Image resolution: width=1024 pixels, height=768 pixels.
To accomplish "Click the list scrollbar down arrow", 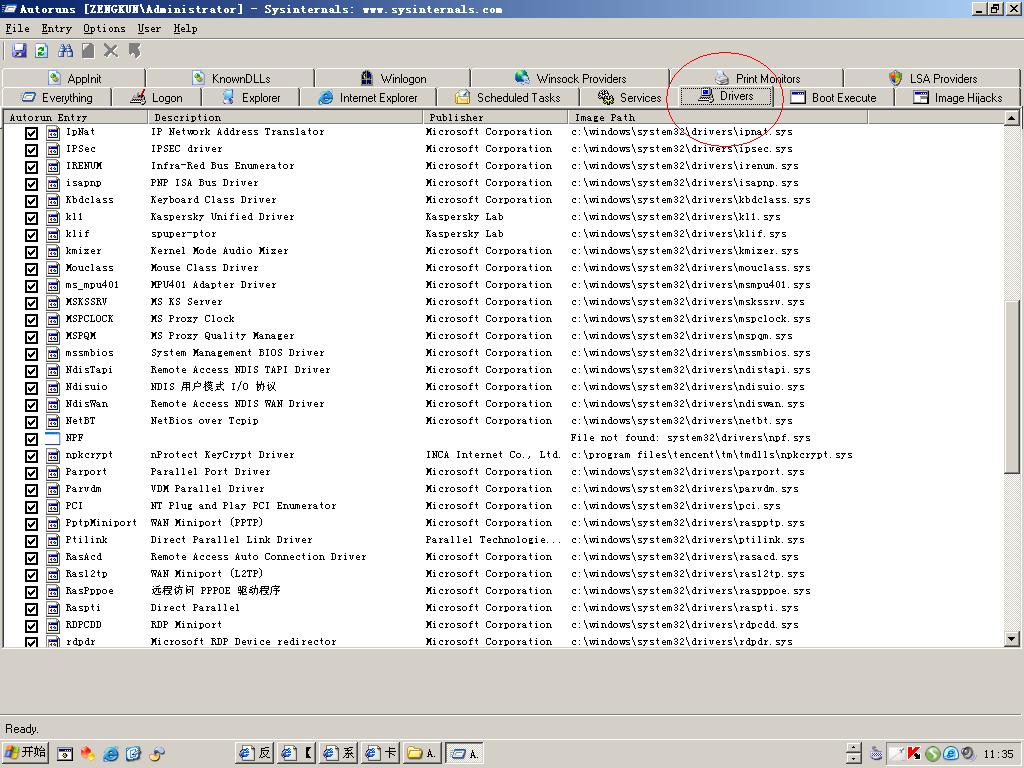I will click(x=1012, y=639).
